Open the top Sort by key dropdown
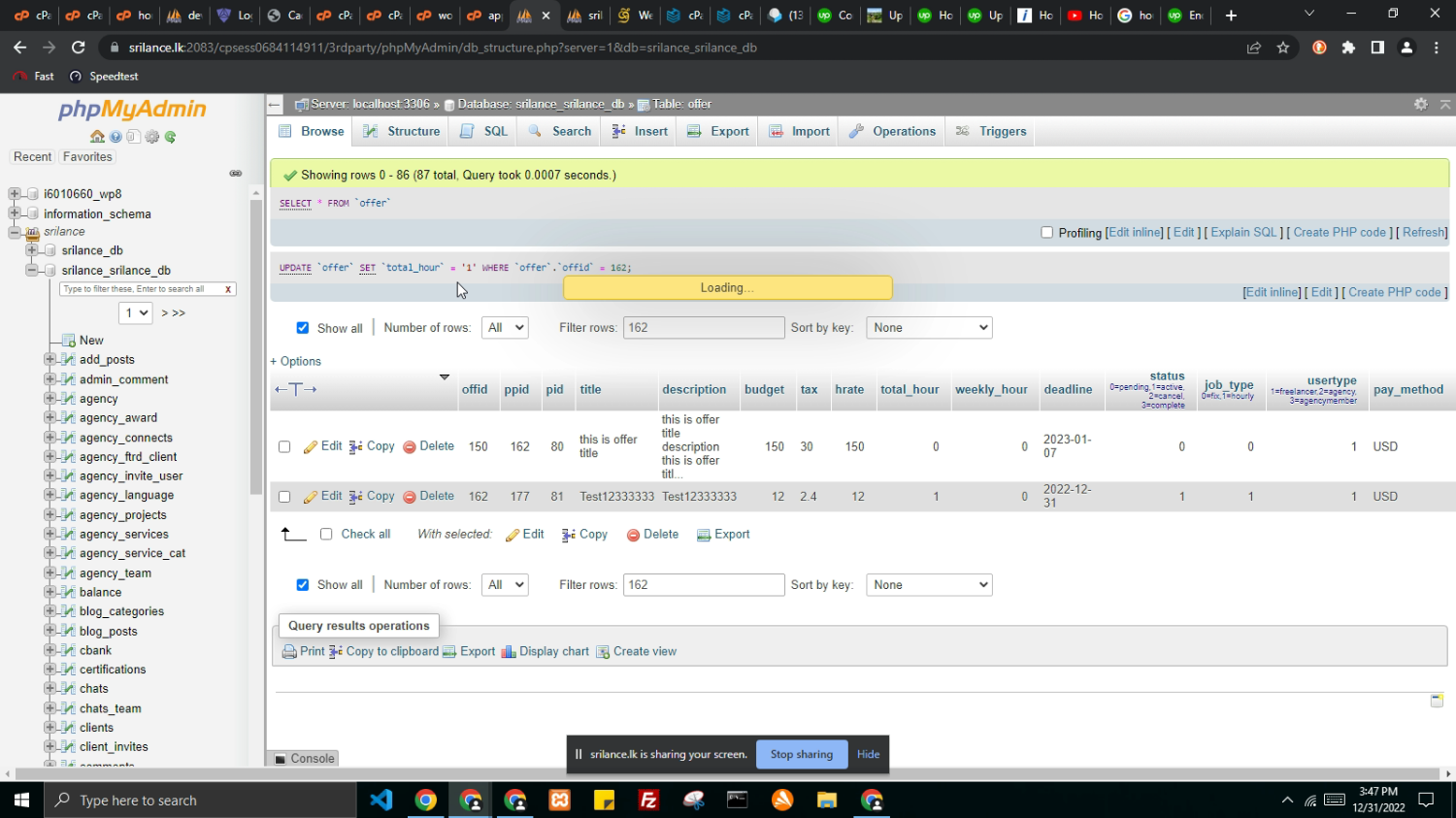 929,328
